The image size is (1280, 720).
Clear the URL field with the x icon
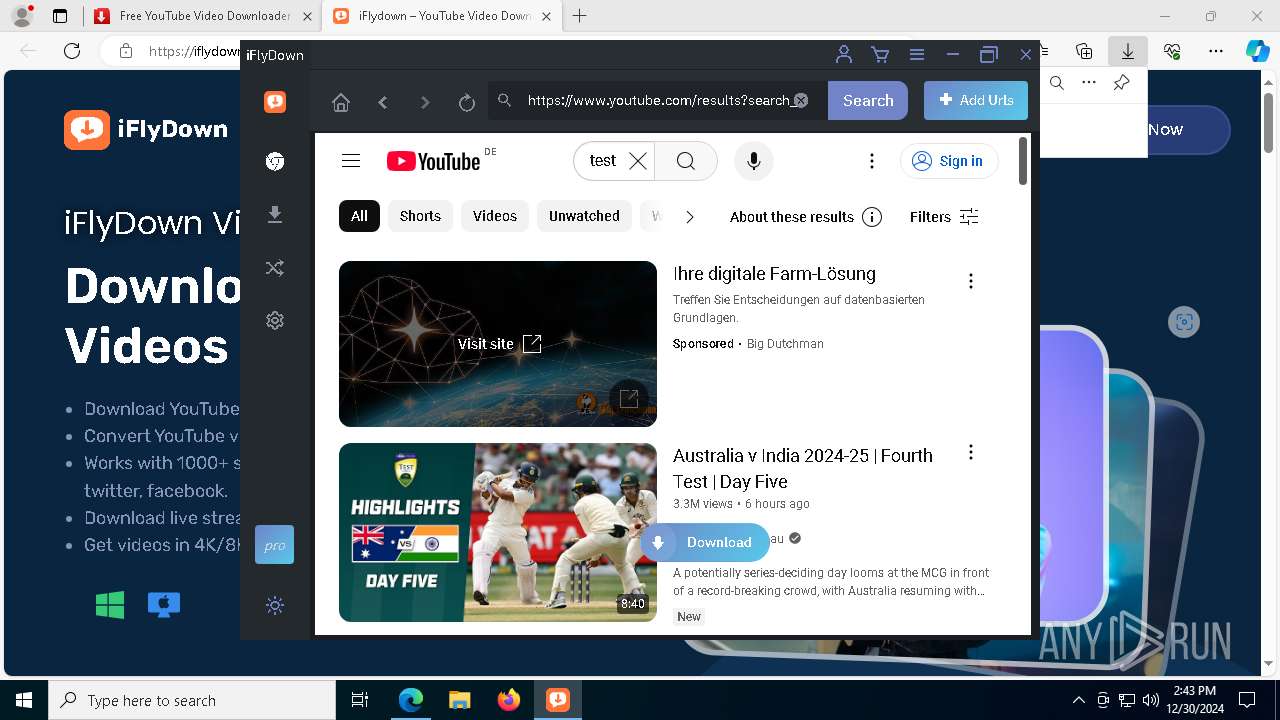point(800,100)
